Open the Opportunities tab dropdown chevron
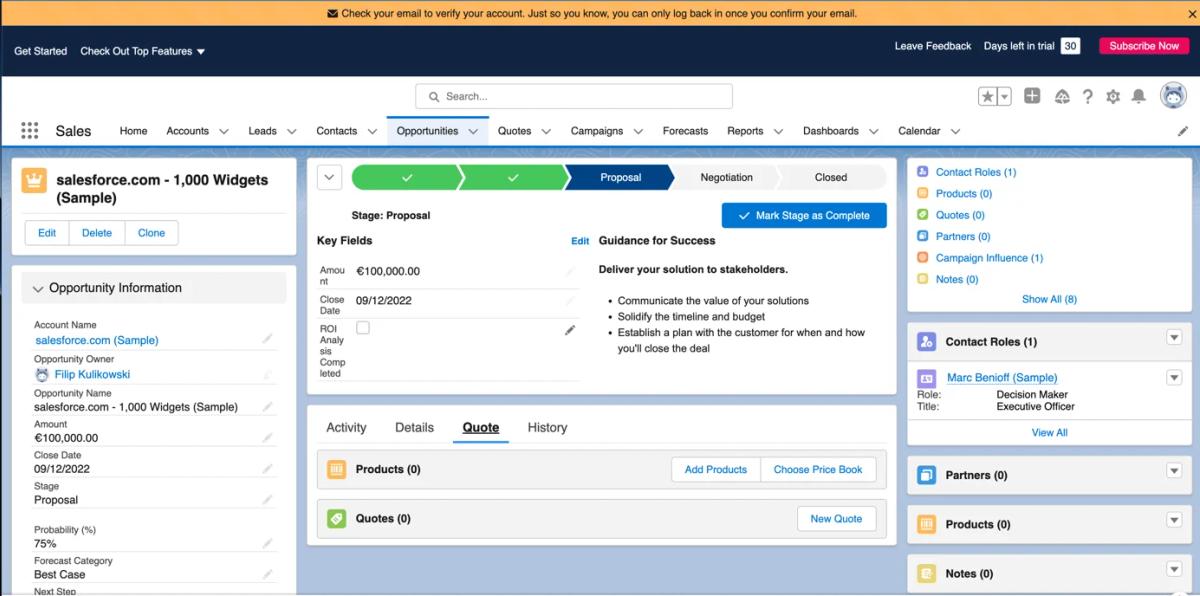 click(x=473, y=131)
